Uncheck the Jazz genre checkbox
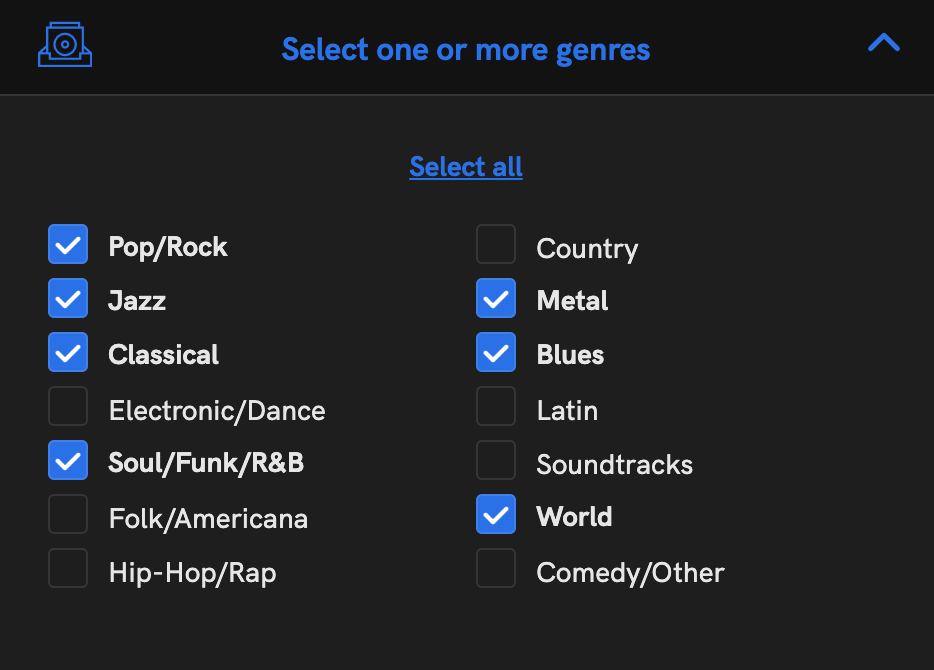This screenshot has height=670, width=934. [68, 298]
